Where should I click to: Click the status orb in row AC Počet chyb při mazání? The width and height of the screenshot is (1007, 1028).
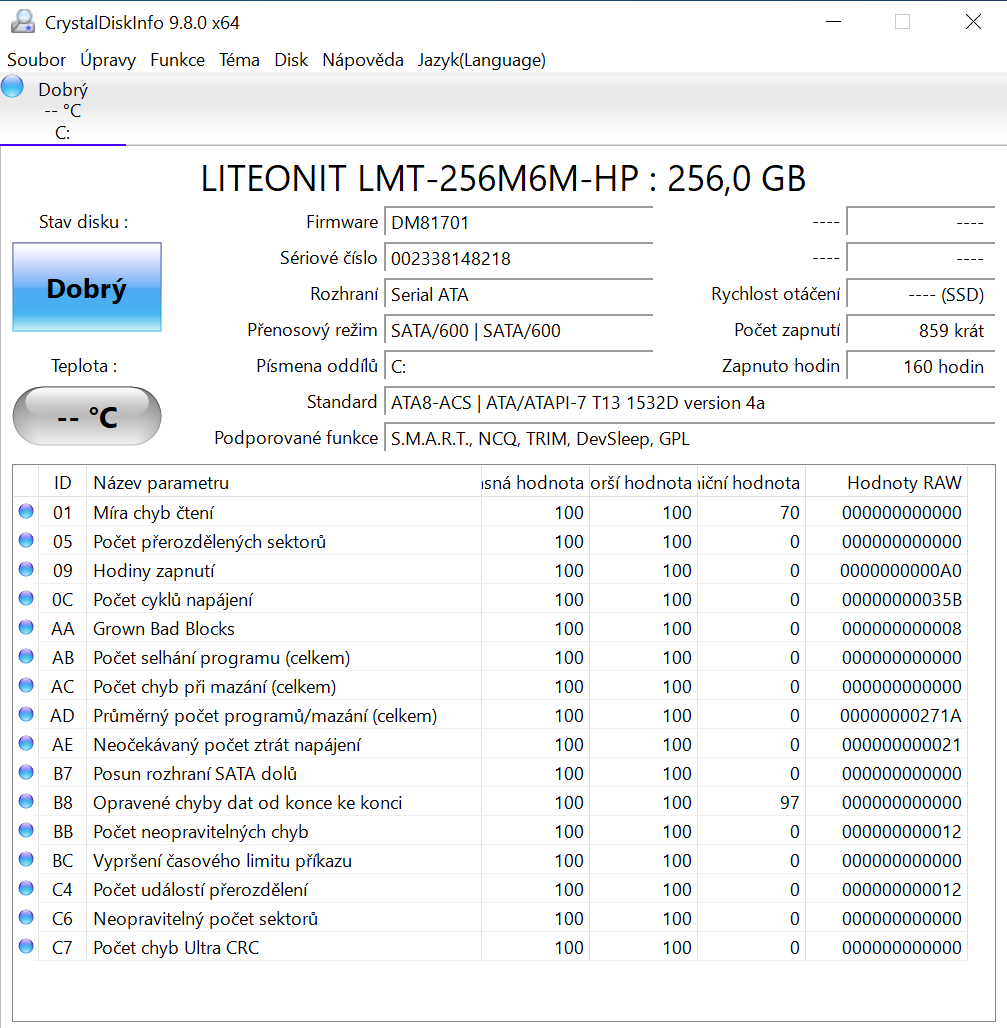[26, 685]
